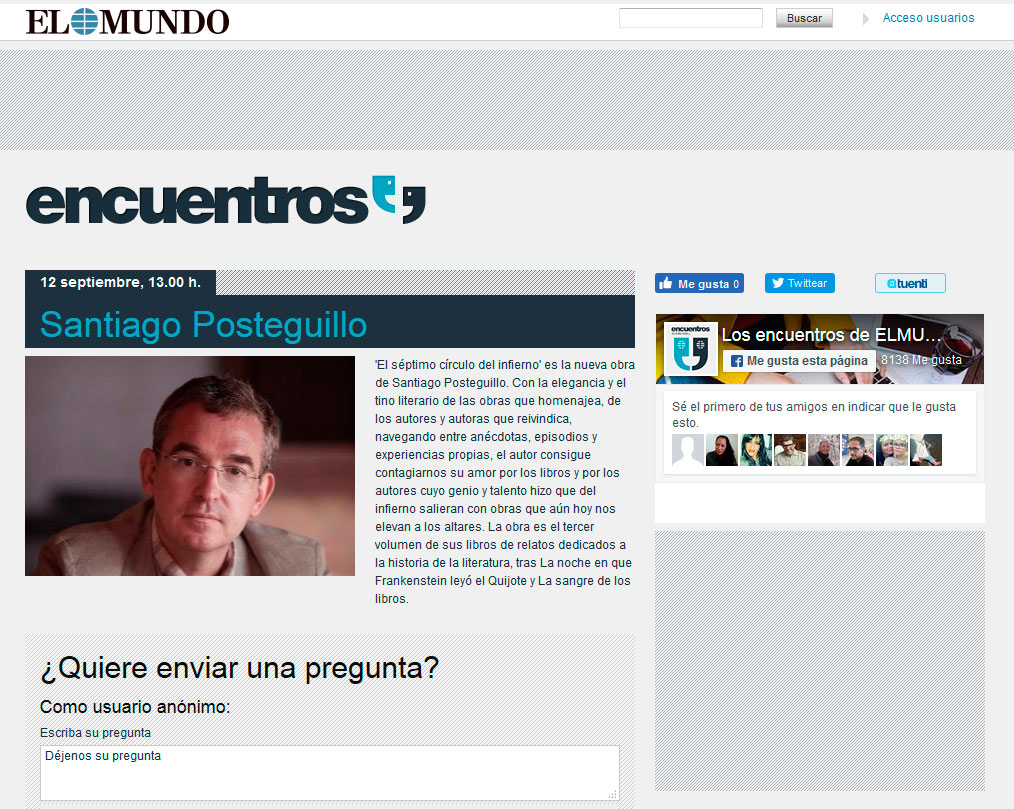The width and height of the screenshot is (1014, 809).
Task: Share on the tuenti button
Action: click(x=910, y=283)
